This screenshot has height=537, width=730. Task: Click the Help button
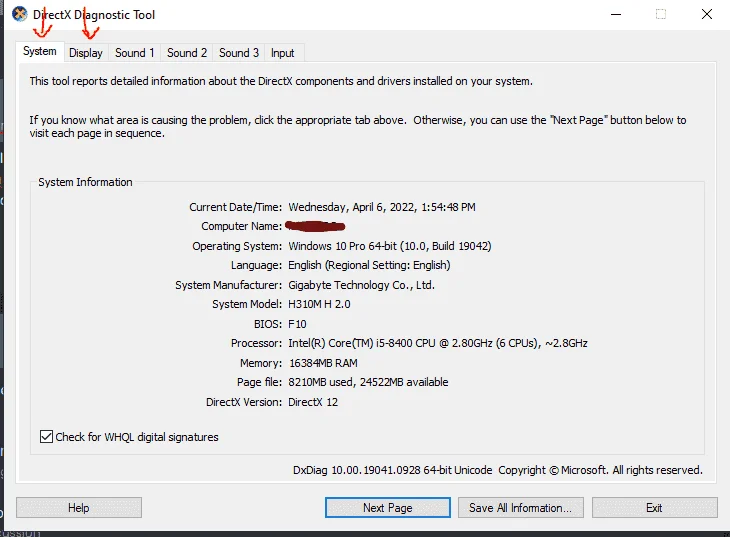[79, 508]
